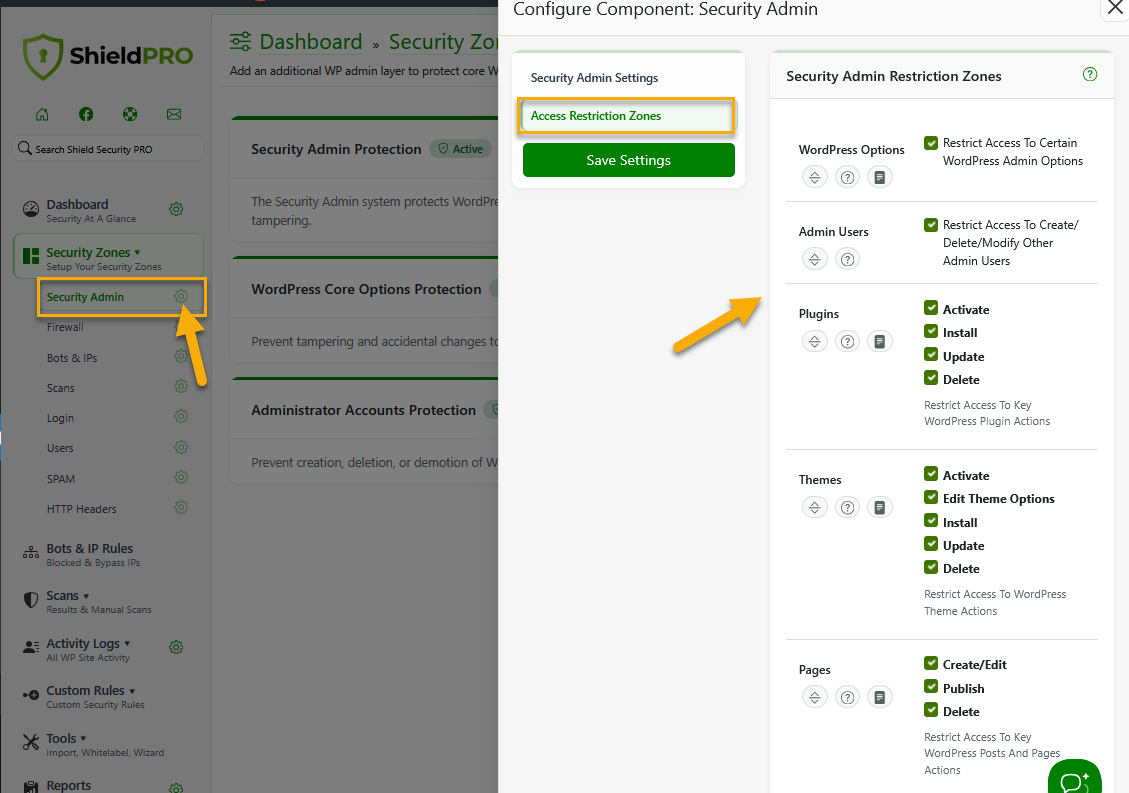The width and height of the screenshot is (1129, 793).
Task: Open Scans submenu gear config icon
Action: pyautogui.click(x=181, y=386)
